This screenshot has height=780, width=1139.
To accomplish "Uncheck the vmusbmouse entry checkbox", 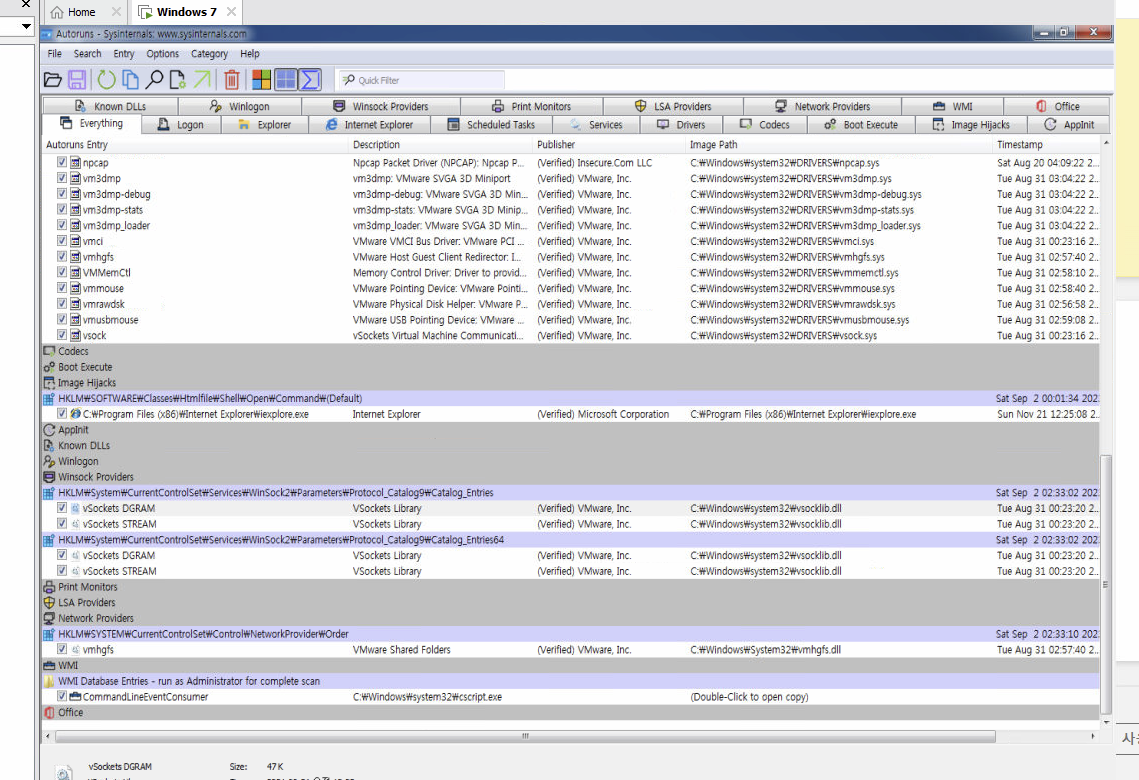I will click(62, 320).
